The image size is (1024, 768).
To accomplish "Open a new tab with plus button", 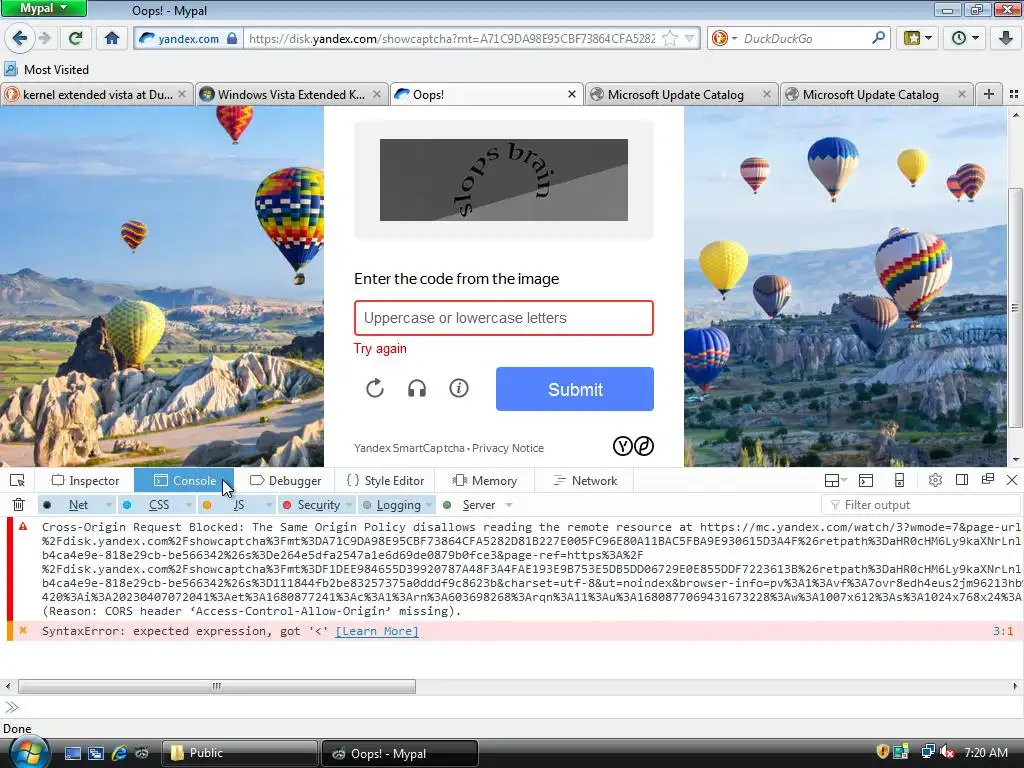I will (x=989, y=94).
